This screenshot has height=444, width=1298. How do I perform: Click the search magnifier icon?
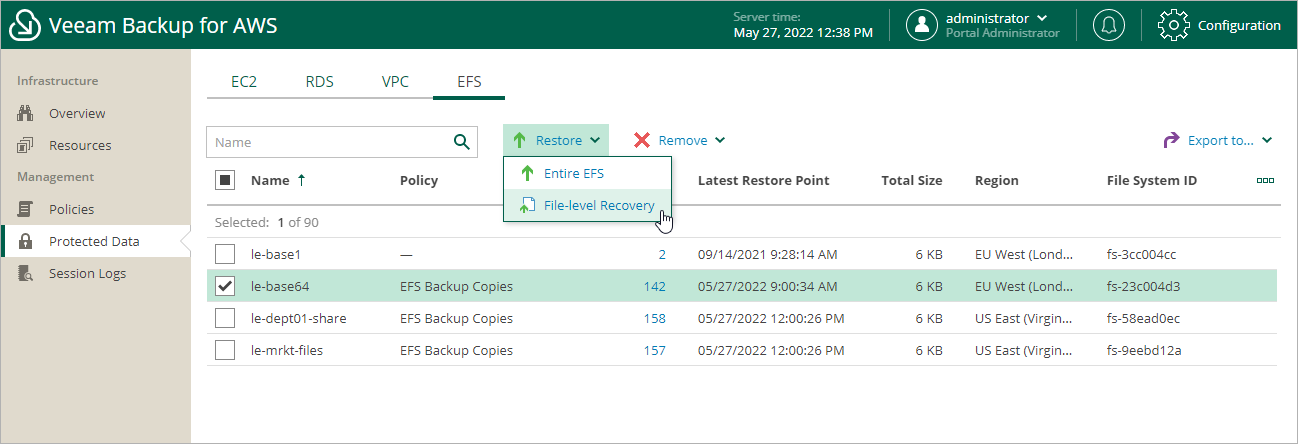click(x=461, y=142)
